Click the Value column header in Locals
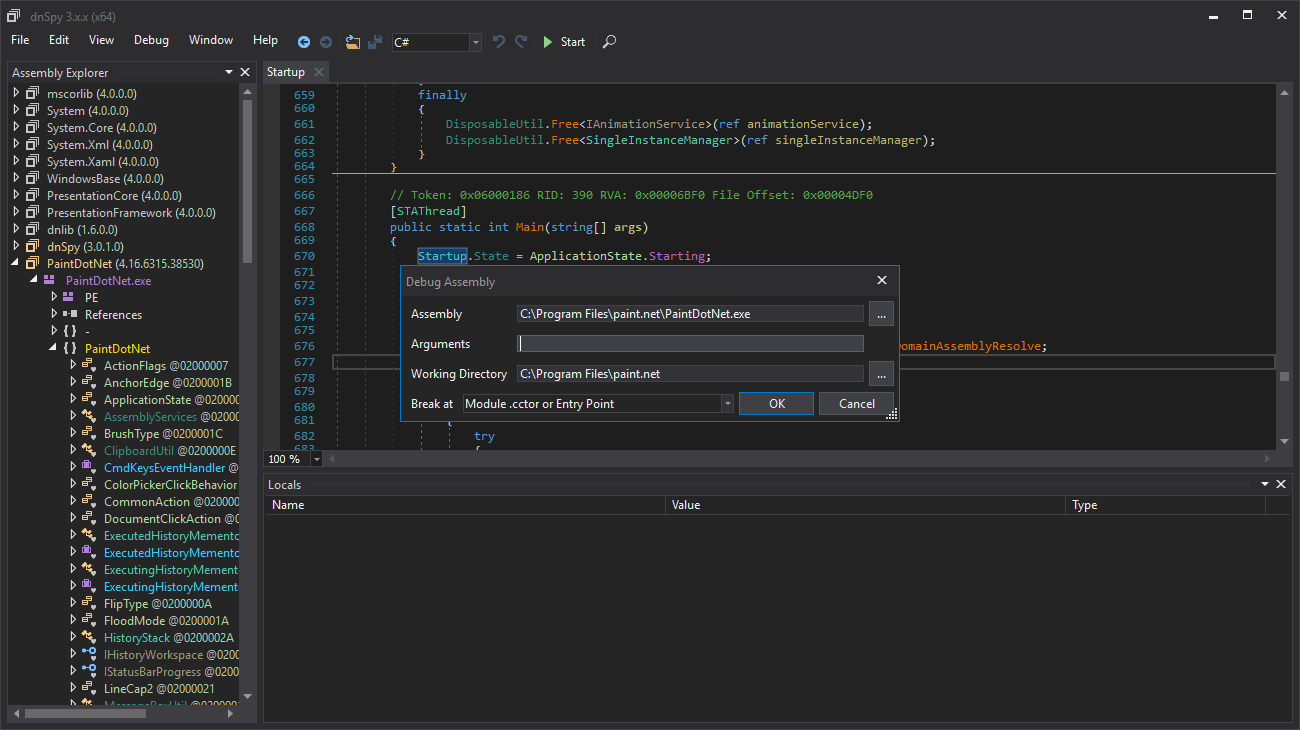 (x=866, y=505)
